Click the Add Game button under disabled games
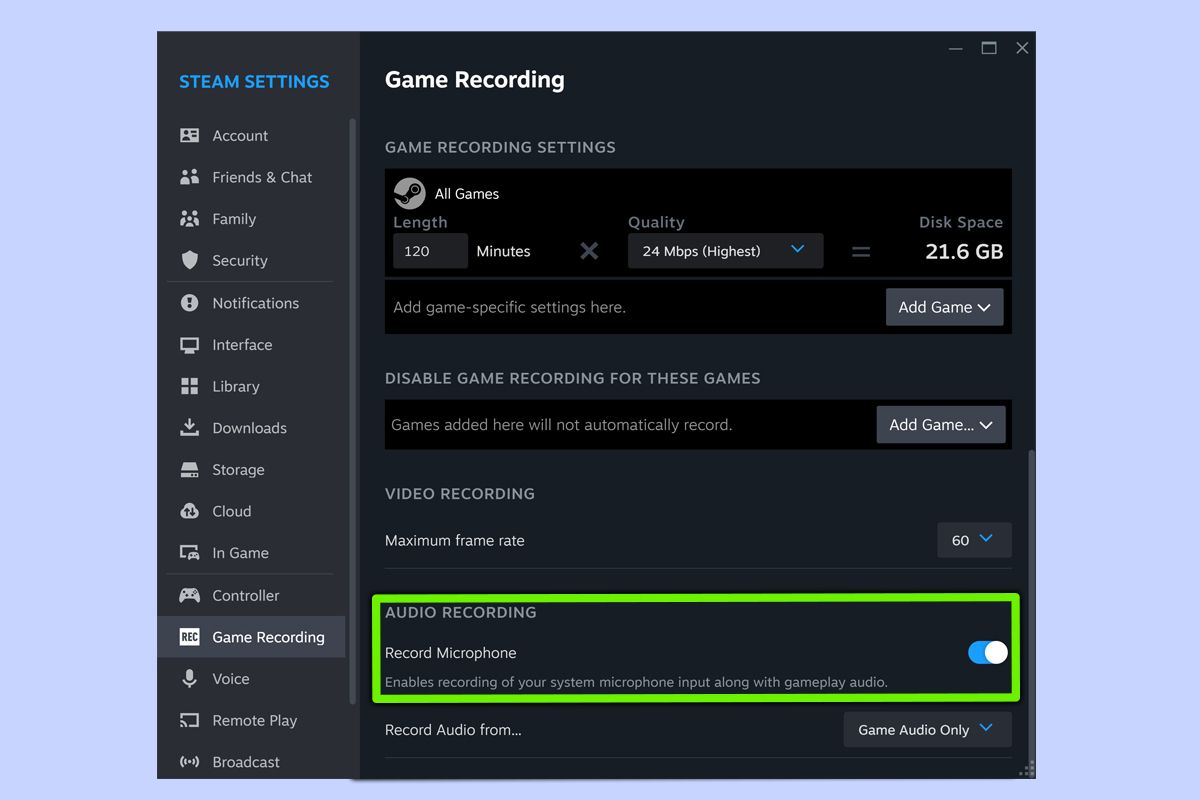This screenshot has width=1200, height=800. click(x=939, y=424)
